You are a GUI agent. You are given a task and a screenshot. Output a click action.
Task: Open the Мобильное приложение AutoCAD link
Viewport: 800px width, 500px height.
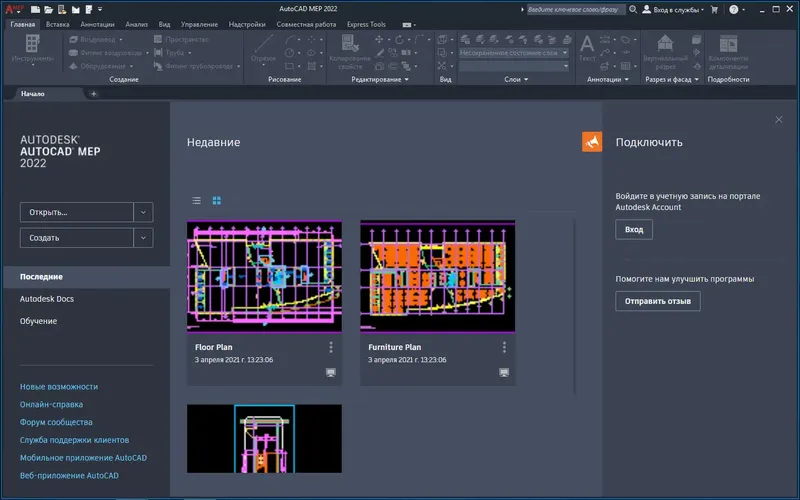point(83,458)
